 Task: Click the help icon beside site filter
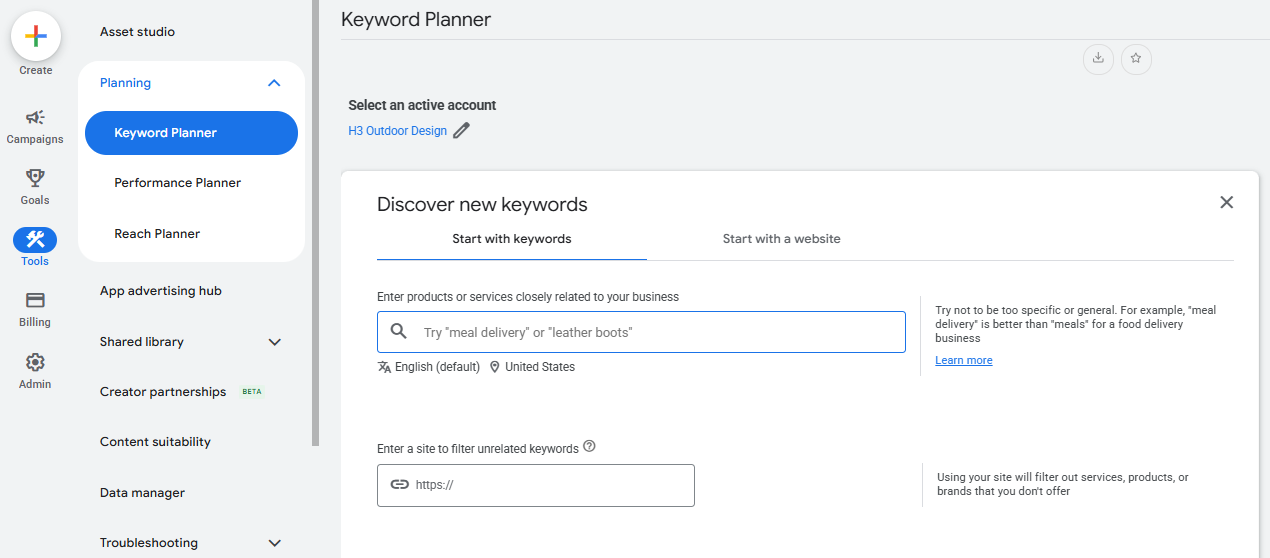[x=589, y=447]
